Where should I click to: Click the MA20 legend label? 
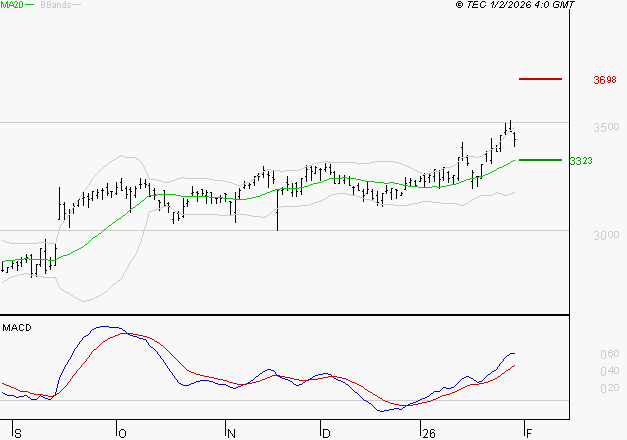12,5
